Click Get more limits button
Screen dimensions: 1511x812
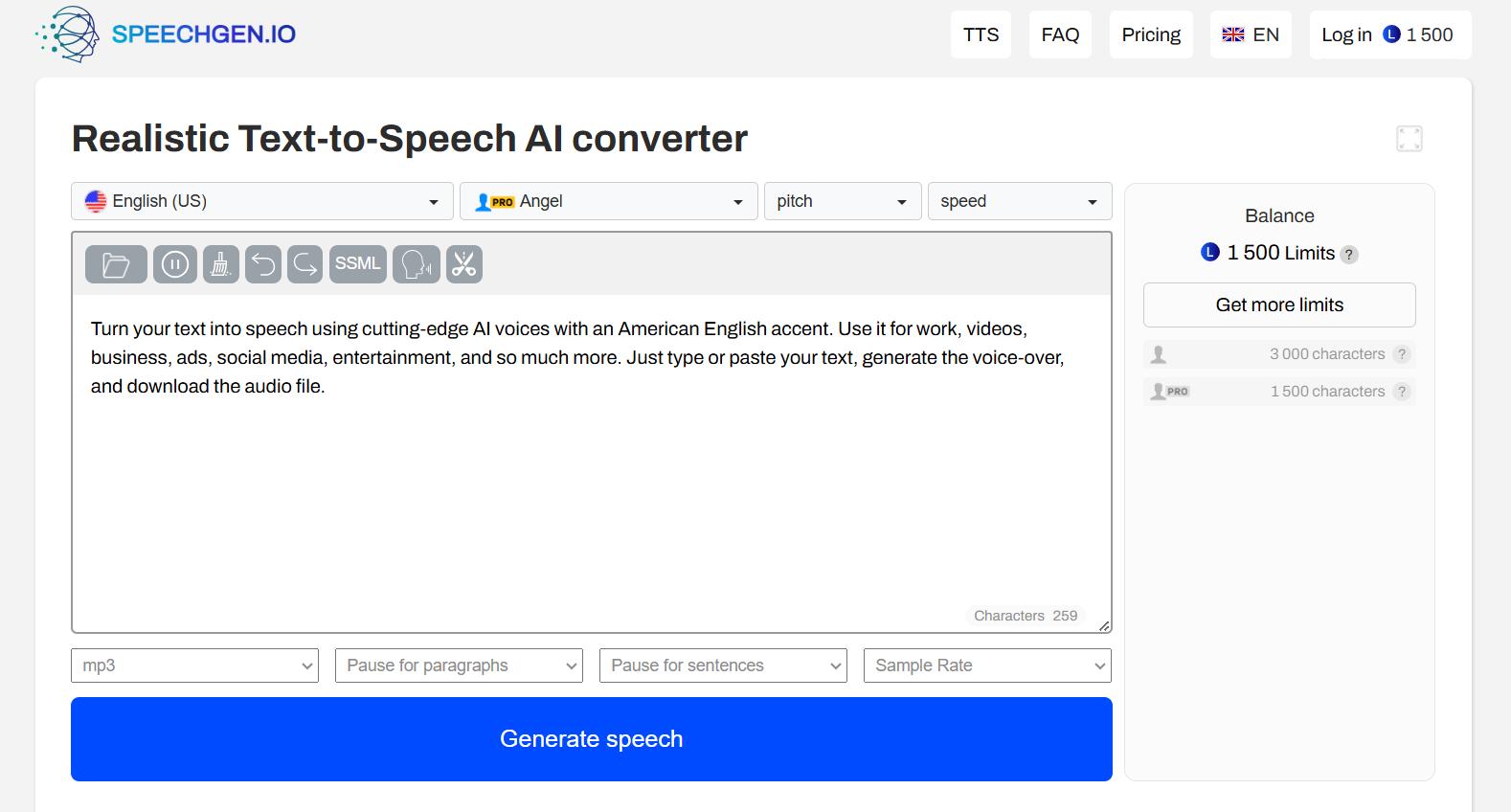pyautogui.click(x=1279, y=304)
